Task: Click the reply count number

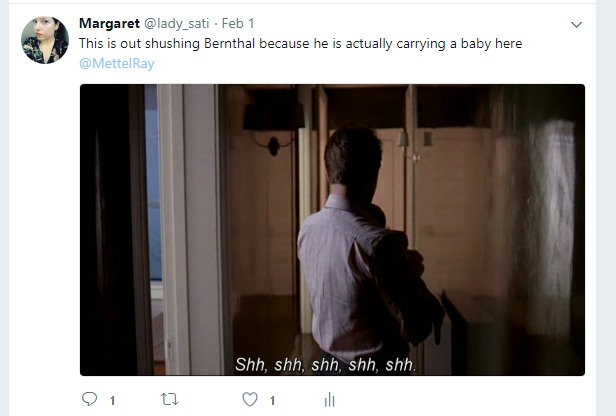Action: pyautogui.click(x=112, y=401)
